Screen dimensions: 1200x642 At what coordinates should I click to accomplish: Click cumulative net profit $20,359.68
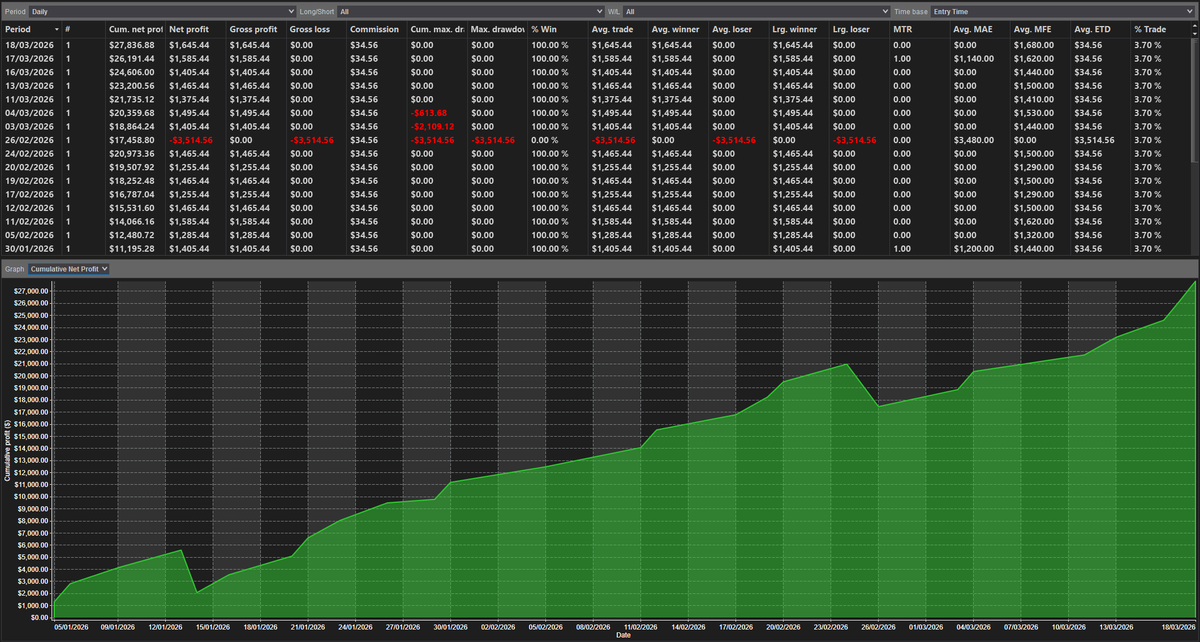pos(132,113)
